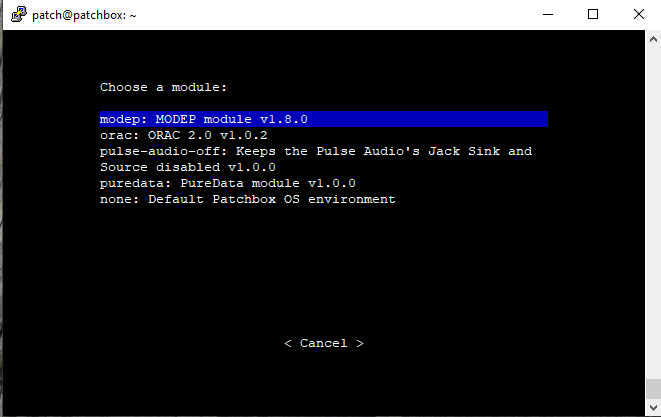Close the patch@patchbox terminal window
The height and width of the screenshot is (417, 661).
pos(639,14)
